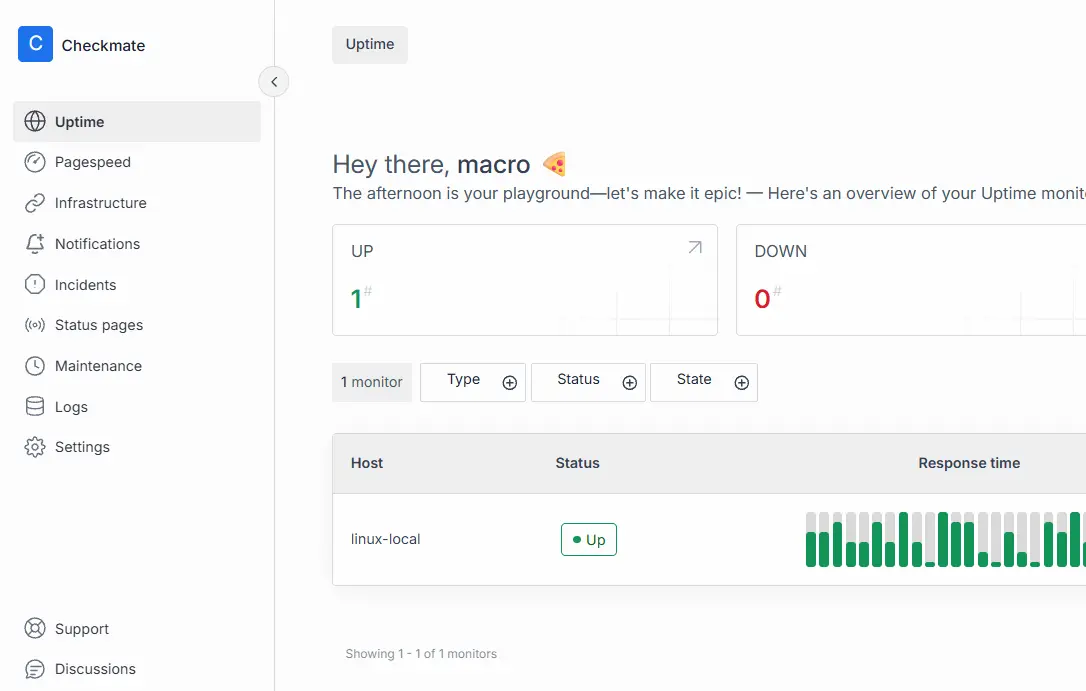The width and height of the screenshot is (1086, 691).
Task: Open Logs via the database icon
Action: 35,407
